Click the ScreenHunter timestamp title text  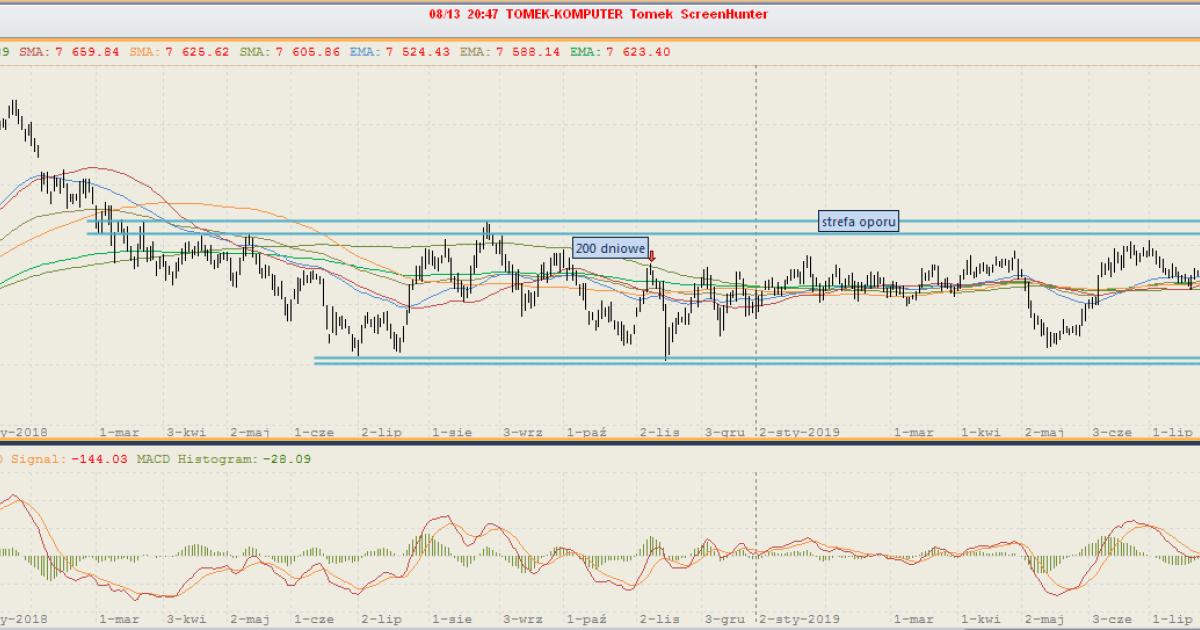pyautogui.click(x=598, y=14)
